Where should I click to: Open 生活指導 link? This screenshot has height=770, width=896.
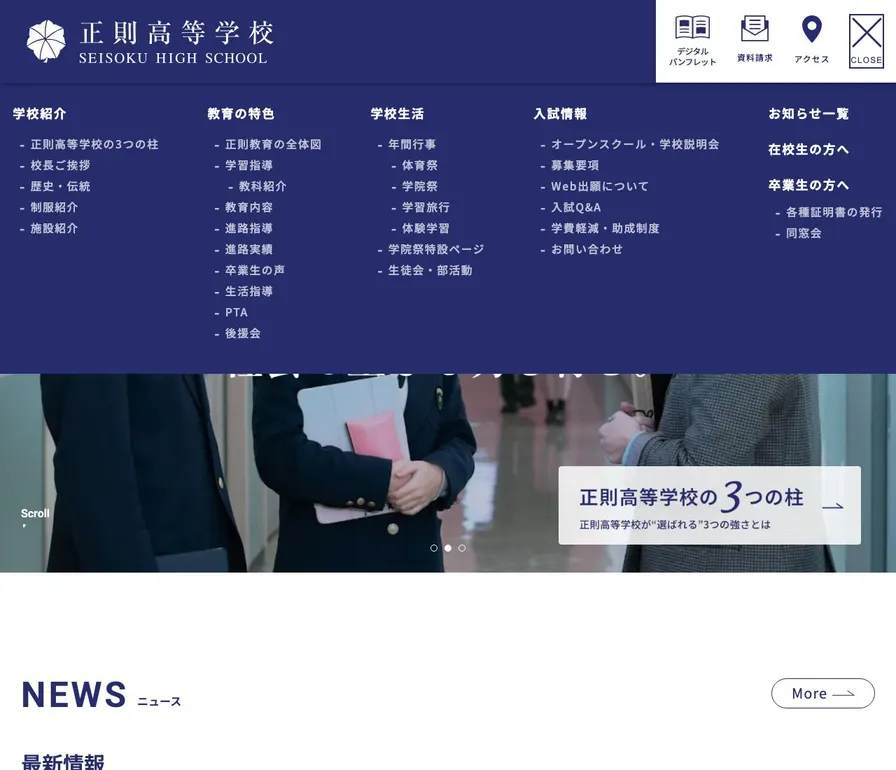pyautogui.click(x=249, y=291)
